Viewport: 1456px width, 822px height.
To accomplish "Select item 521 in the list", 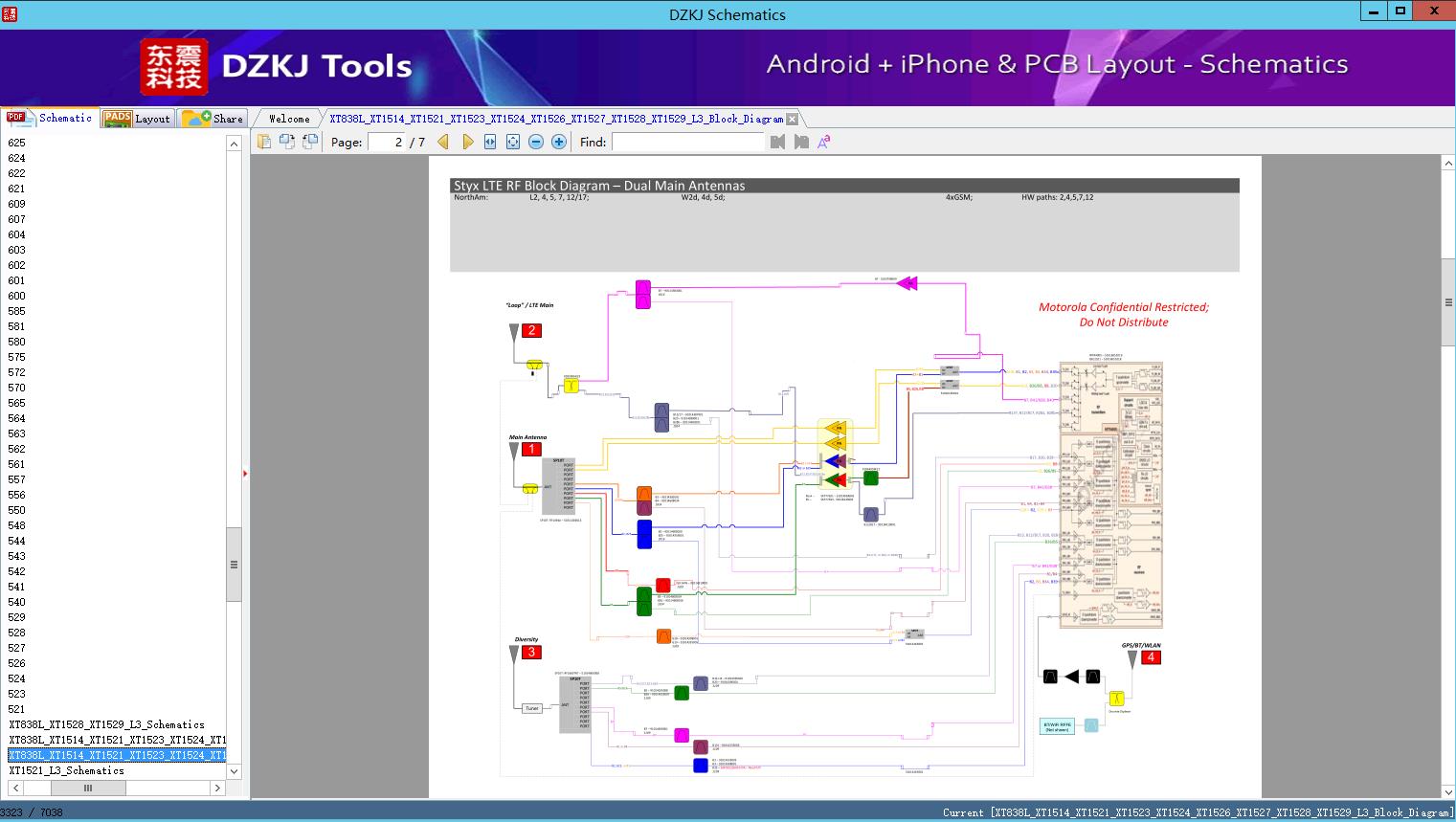I will pos(17,709).
